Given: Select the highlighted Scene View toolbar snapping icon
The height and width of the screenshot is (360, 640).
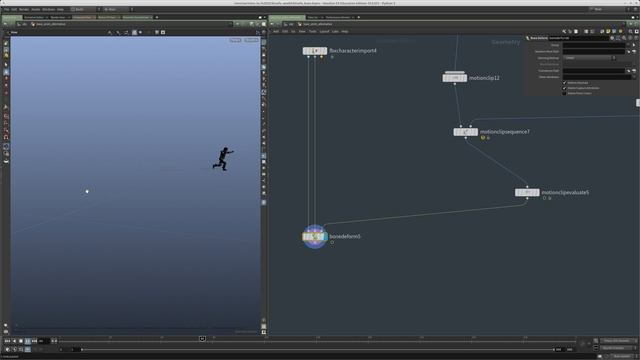Looking at the screenshot, I should [134, 32].
